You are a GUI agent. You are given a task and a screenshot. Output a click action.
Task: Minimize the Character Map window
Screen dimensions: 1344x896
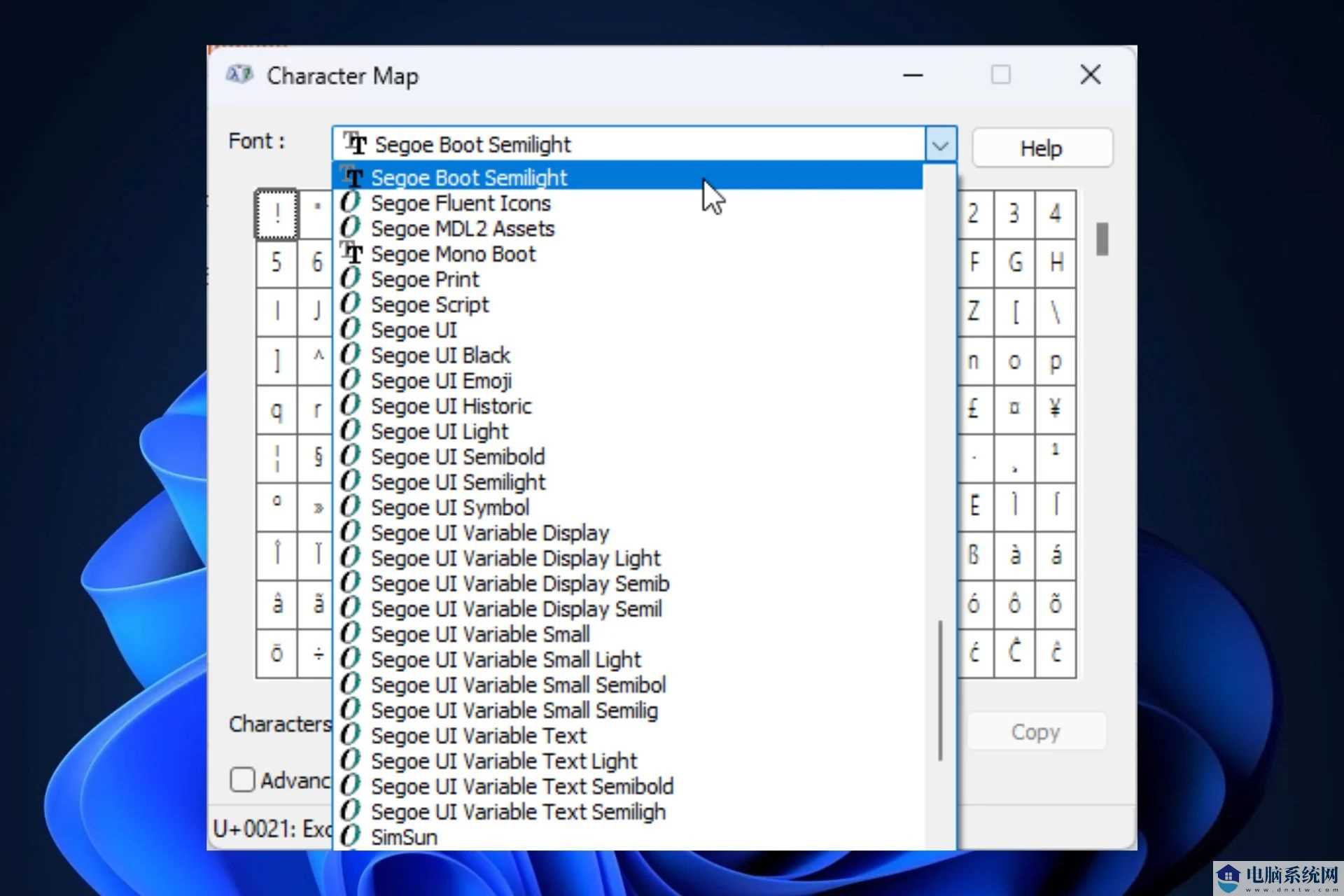913,74
